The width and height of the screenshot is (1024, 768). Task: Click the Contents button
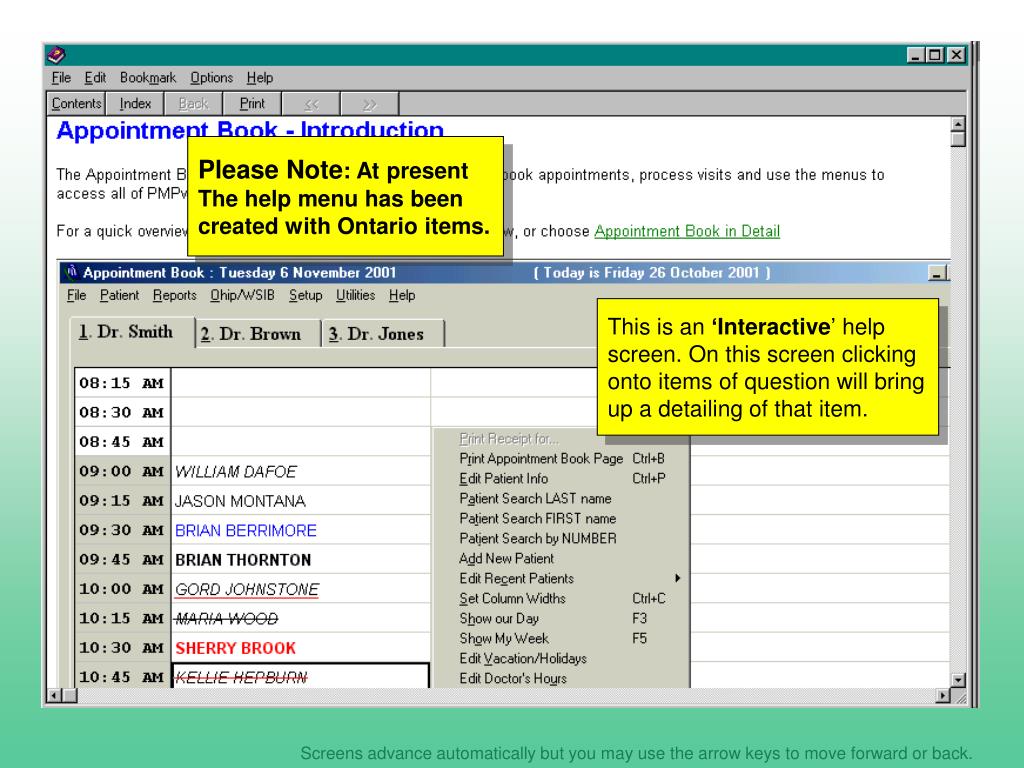pyautogui.click(x=76, y=103)
